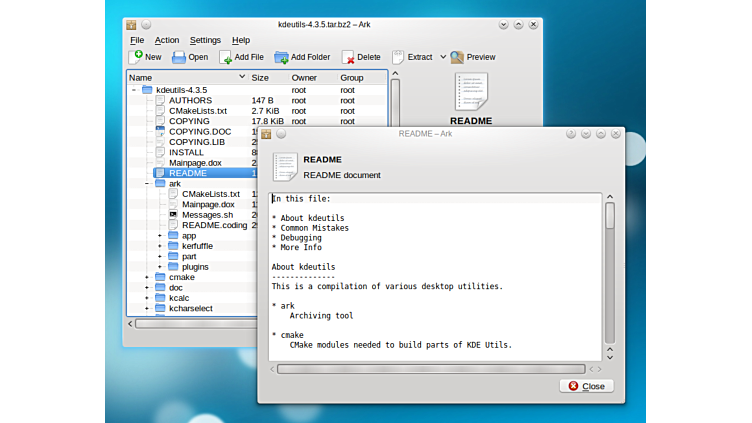Click the Preview toolbar icon
The image size is (752, 423).
pyautogui.click(x=457, y=57)
